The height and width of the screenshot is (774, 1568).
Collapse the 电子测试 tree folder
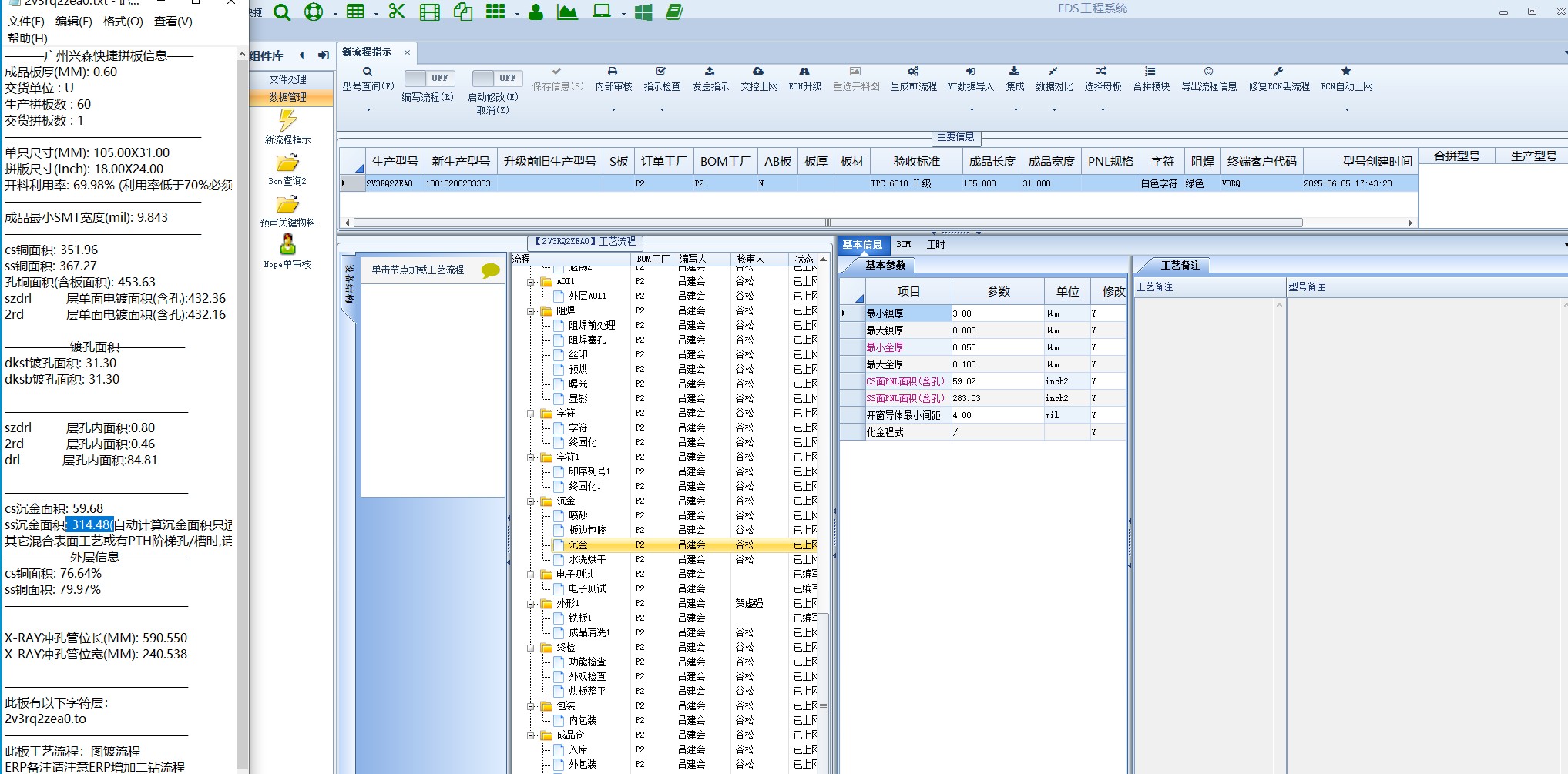531,575
